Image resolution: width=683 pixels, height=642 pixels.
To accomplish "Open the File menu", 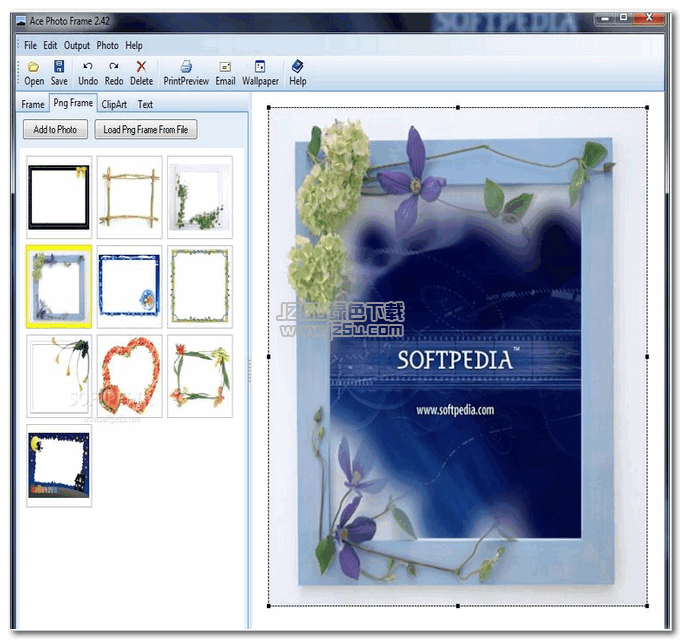I will [x=30, y=45].
